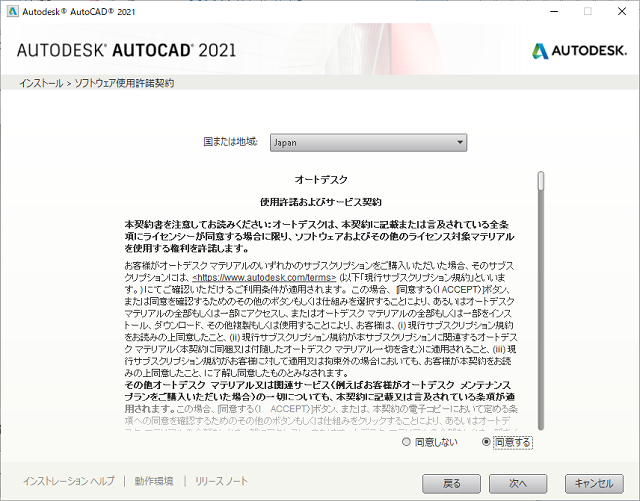Click the キャンセル (Cancel) button
Viewport: 640px width, 501px height.
click(594, 484)
